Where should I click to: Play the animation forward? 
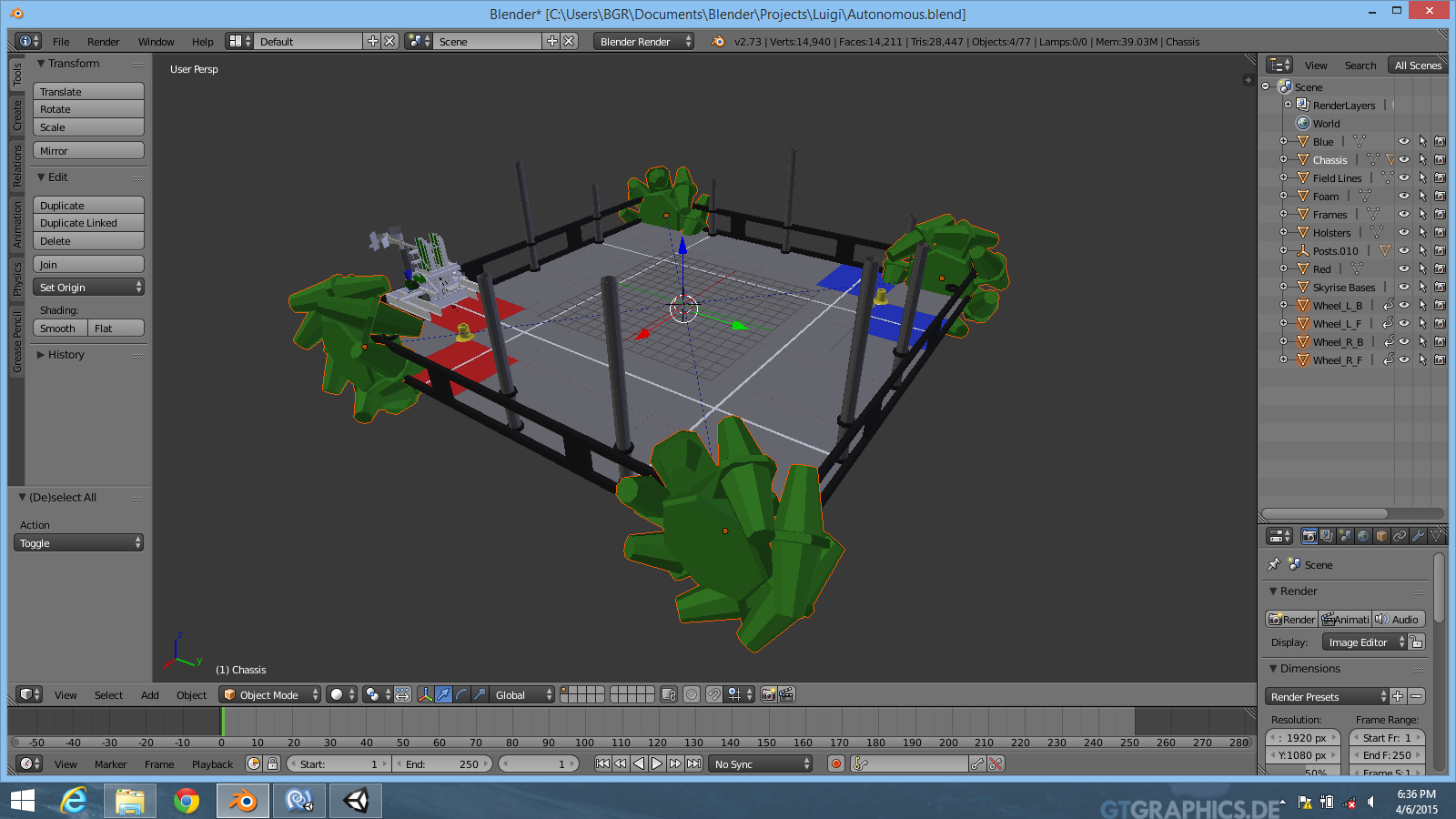657,763
